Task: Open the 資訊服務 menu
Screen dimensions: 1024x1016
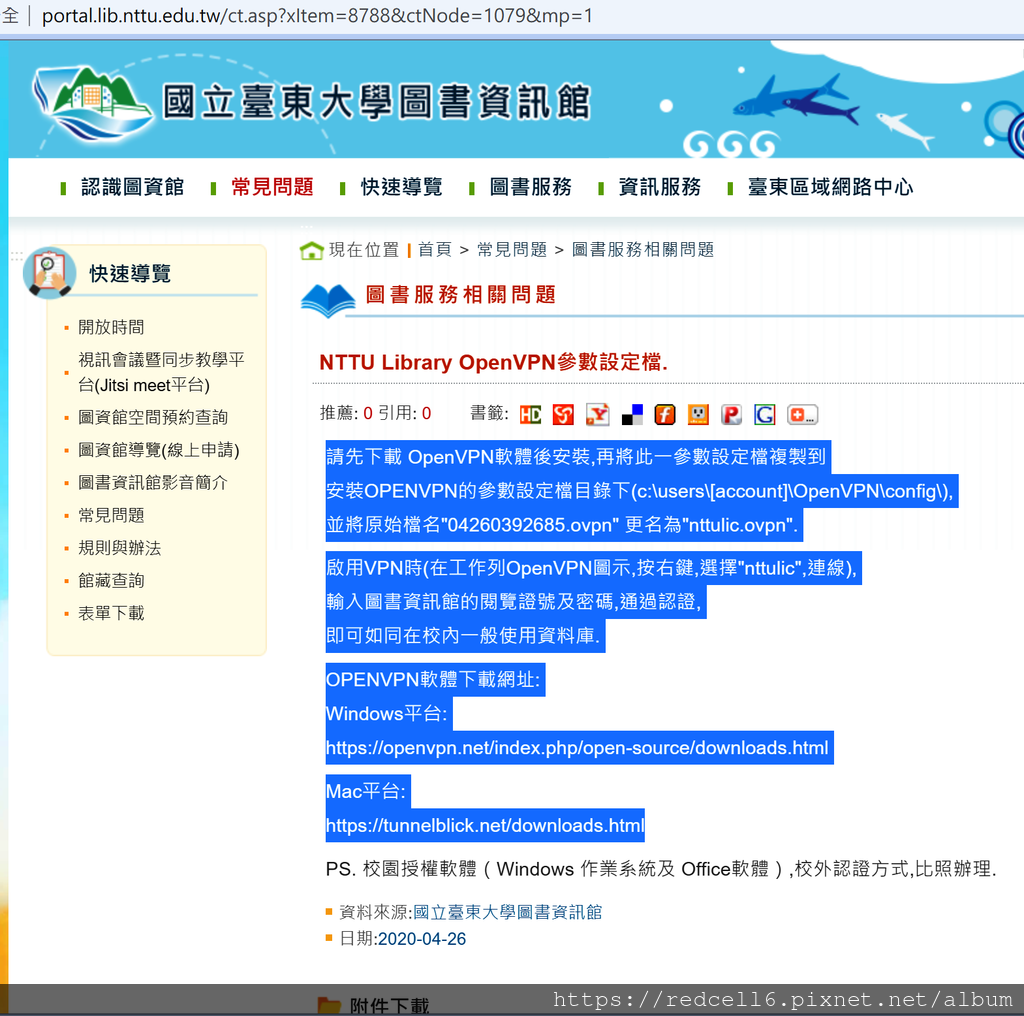Action: [660, 187]
